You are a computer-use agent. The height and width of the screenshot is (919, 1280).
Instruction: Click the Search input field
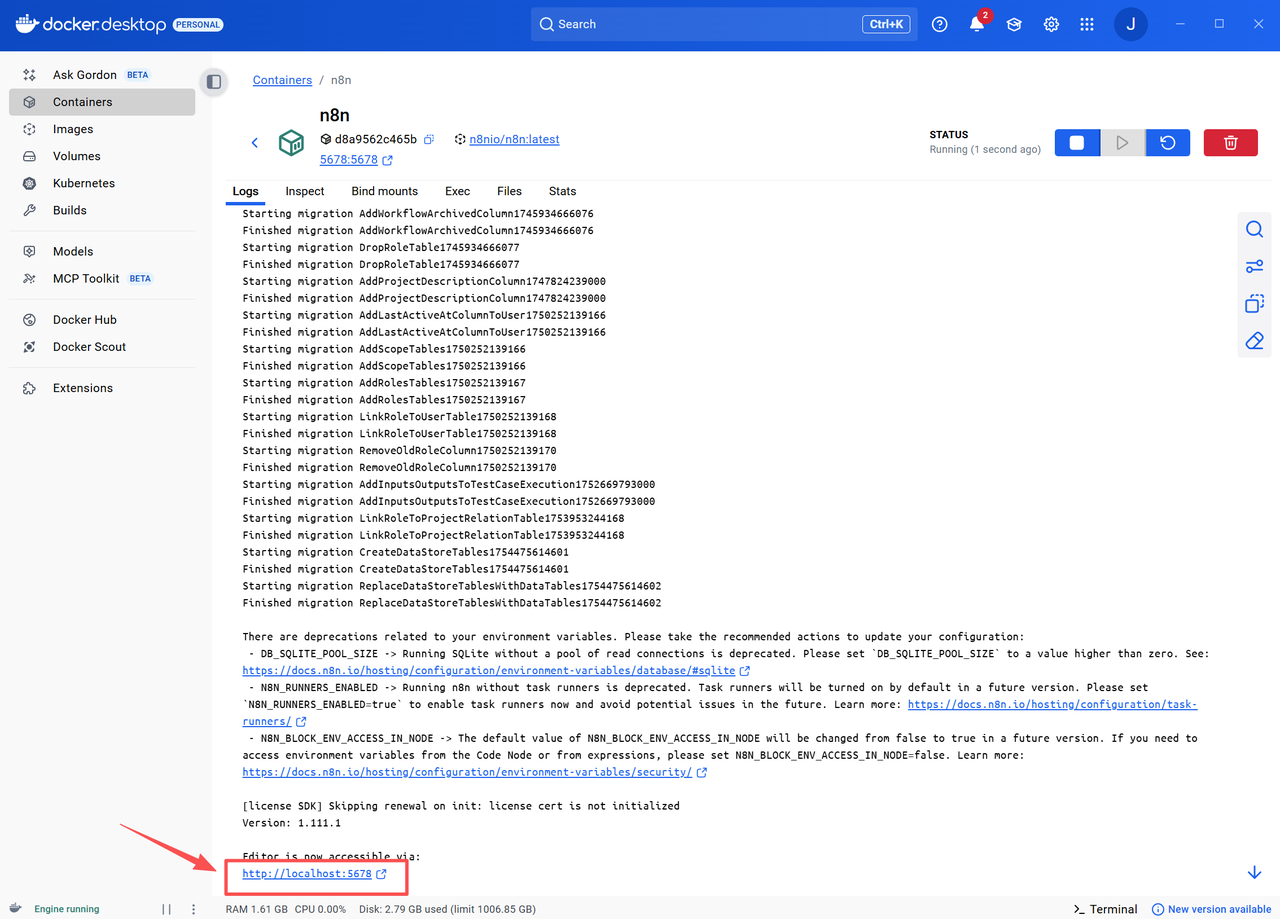[723, 24]
